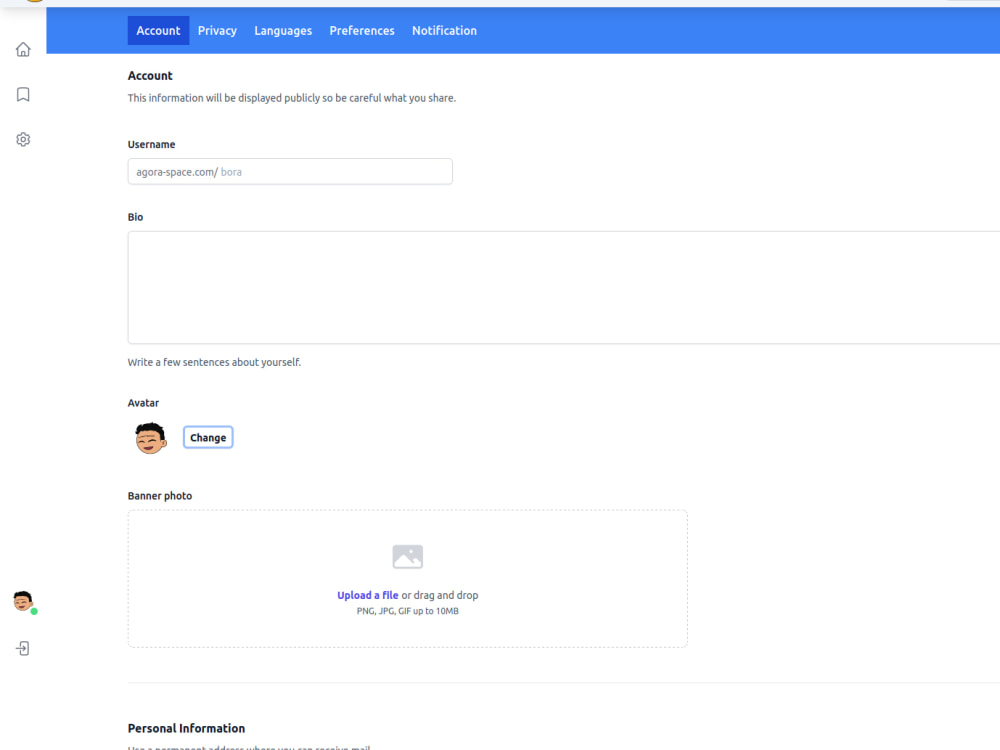
Task: Switch to the Preferences tab
Action: [362, 31]
